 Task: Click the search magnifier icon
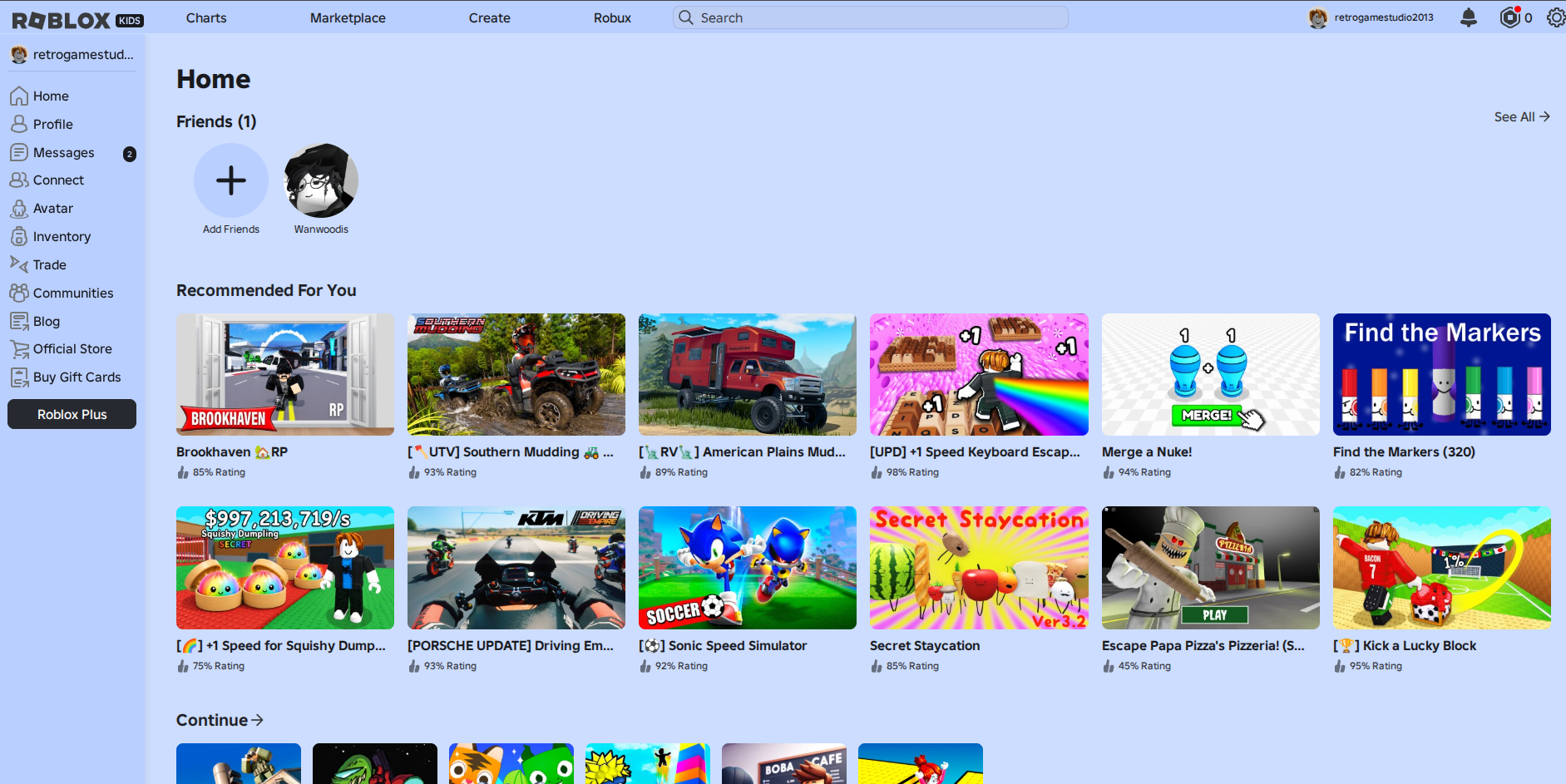(x=685, y=17)
